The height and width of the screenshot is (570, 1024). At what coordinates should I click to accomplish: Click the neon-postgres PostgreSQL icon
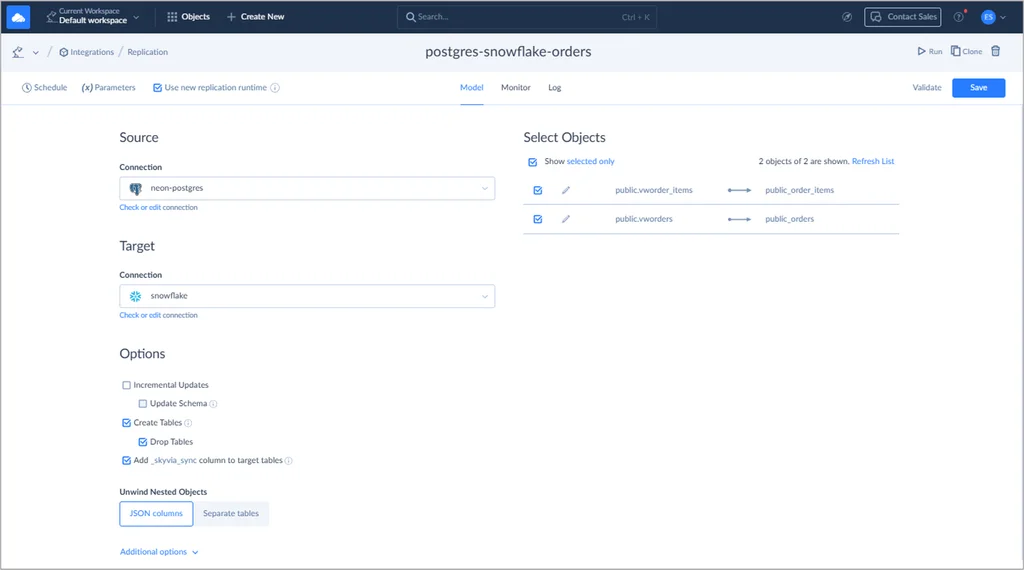136,189
